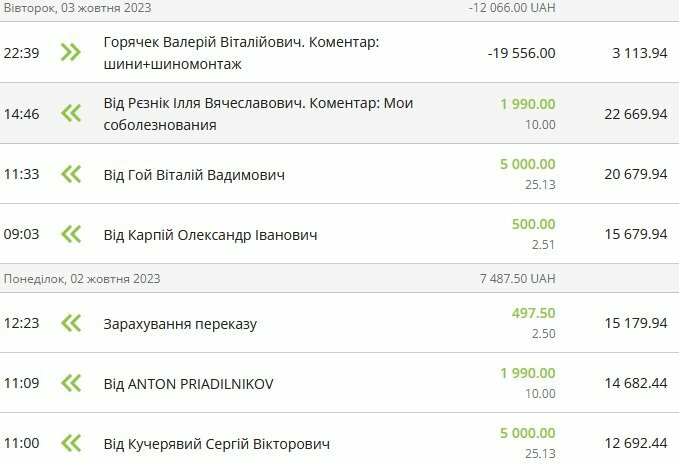Open transfer from Гой Віталій Вадимович
Image resolution: width=679 pixels, height=464 pixels.
click(x=194, y=175)
